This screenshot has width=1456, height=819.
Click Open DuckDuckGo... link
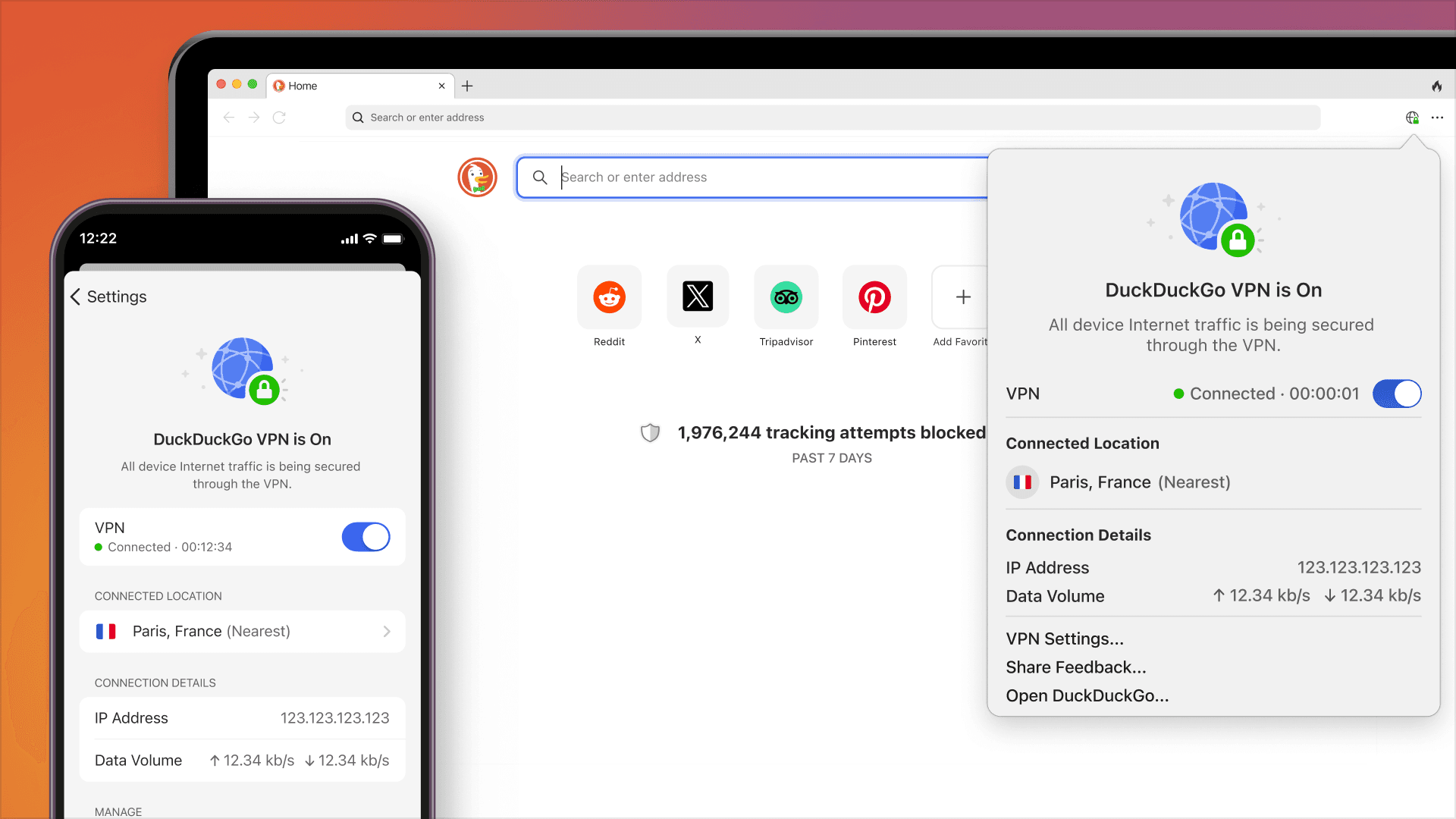tap(1087, 696)
